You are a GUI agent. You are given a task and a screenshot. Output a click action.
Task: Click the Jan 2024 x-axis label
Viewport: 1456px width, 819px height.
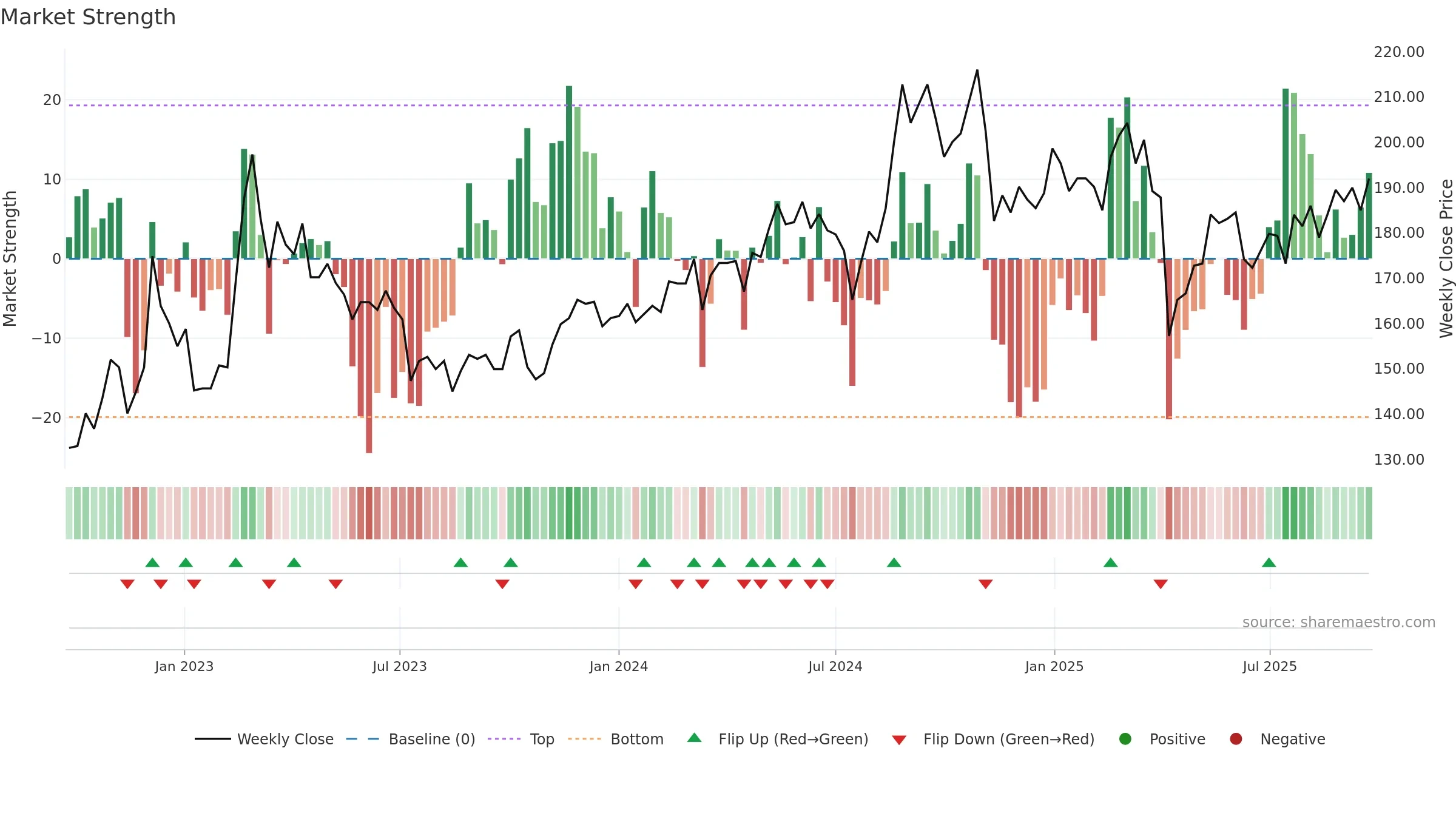point(619,666)
